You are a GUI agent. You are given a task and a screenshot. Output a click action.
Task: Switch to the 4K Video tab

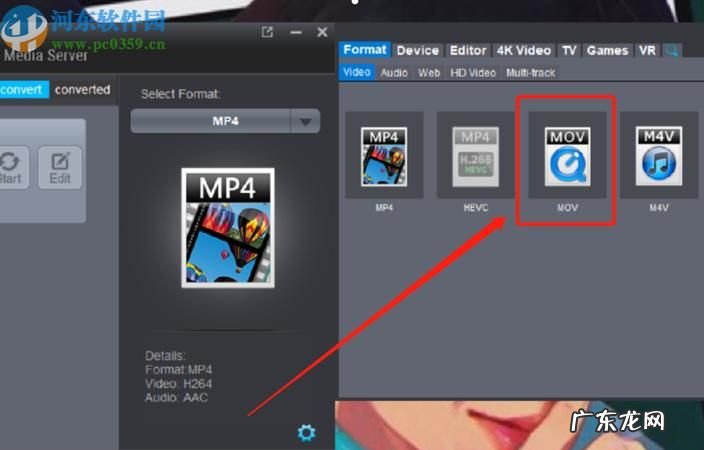point(523,50)
